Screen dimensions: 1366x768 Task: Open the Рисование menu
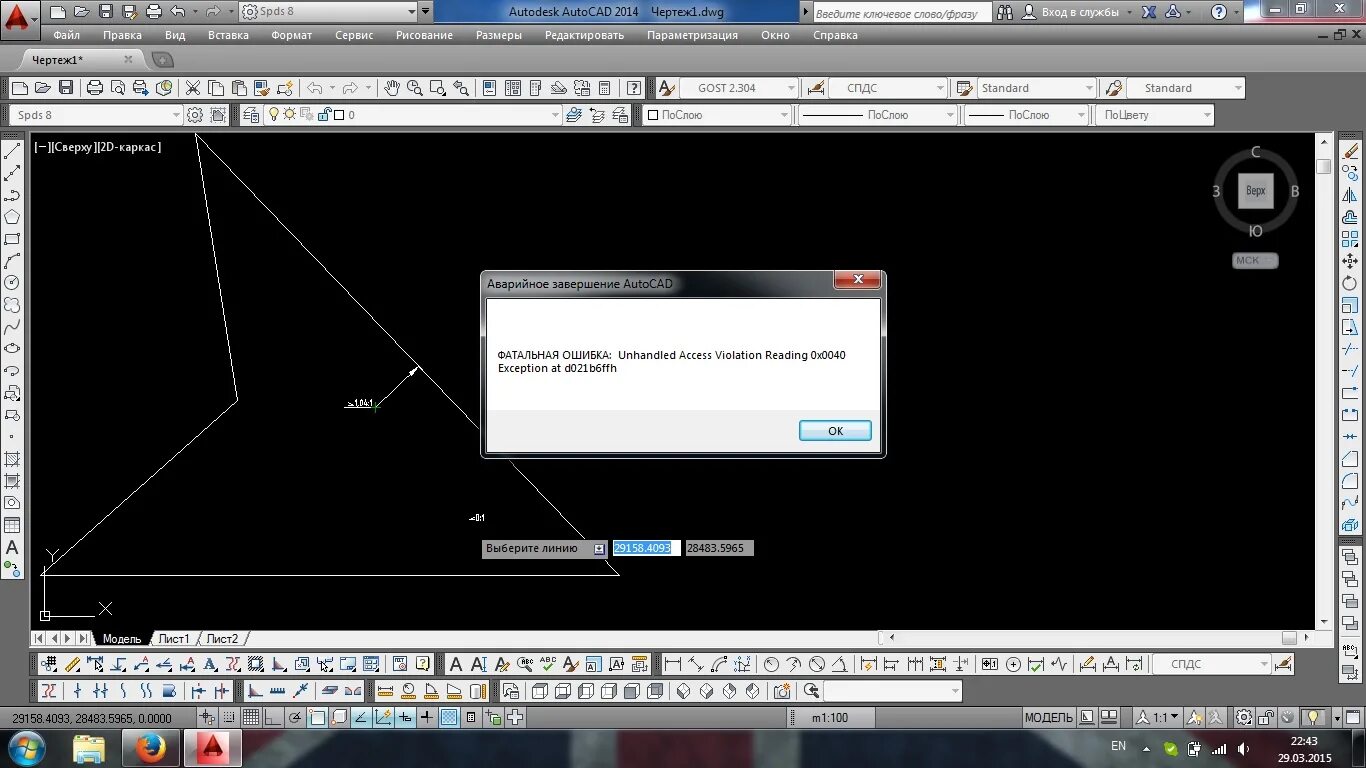click(424, 35)
